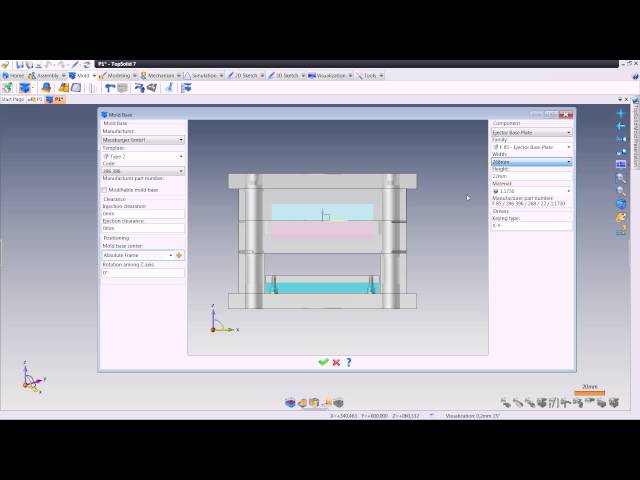Click the first icon in the bottom-left view toolbar

(290, 403)
